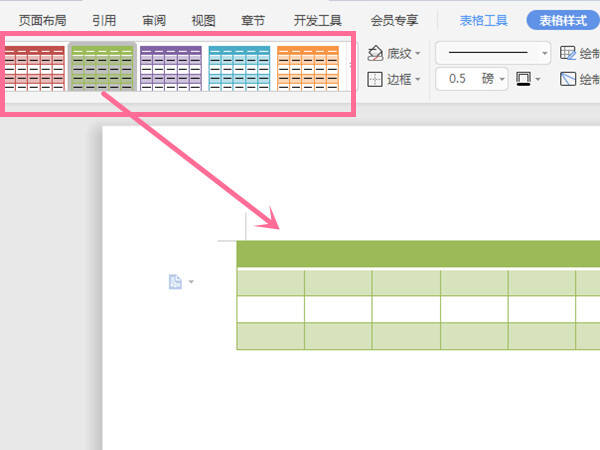Viewport: 600px width, 450px height.
Task: Apply the red table style thumbnail
Action: pos(34,68)
